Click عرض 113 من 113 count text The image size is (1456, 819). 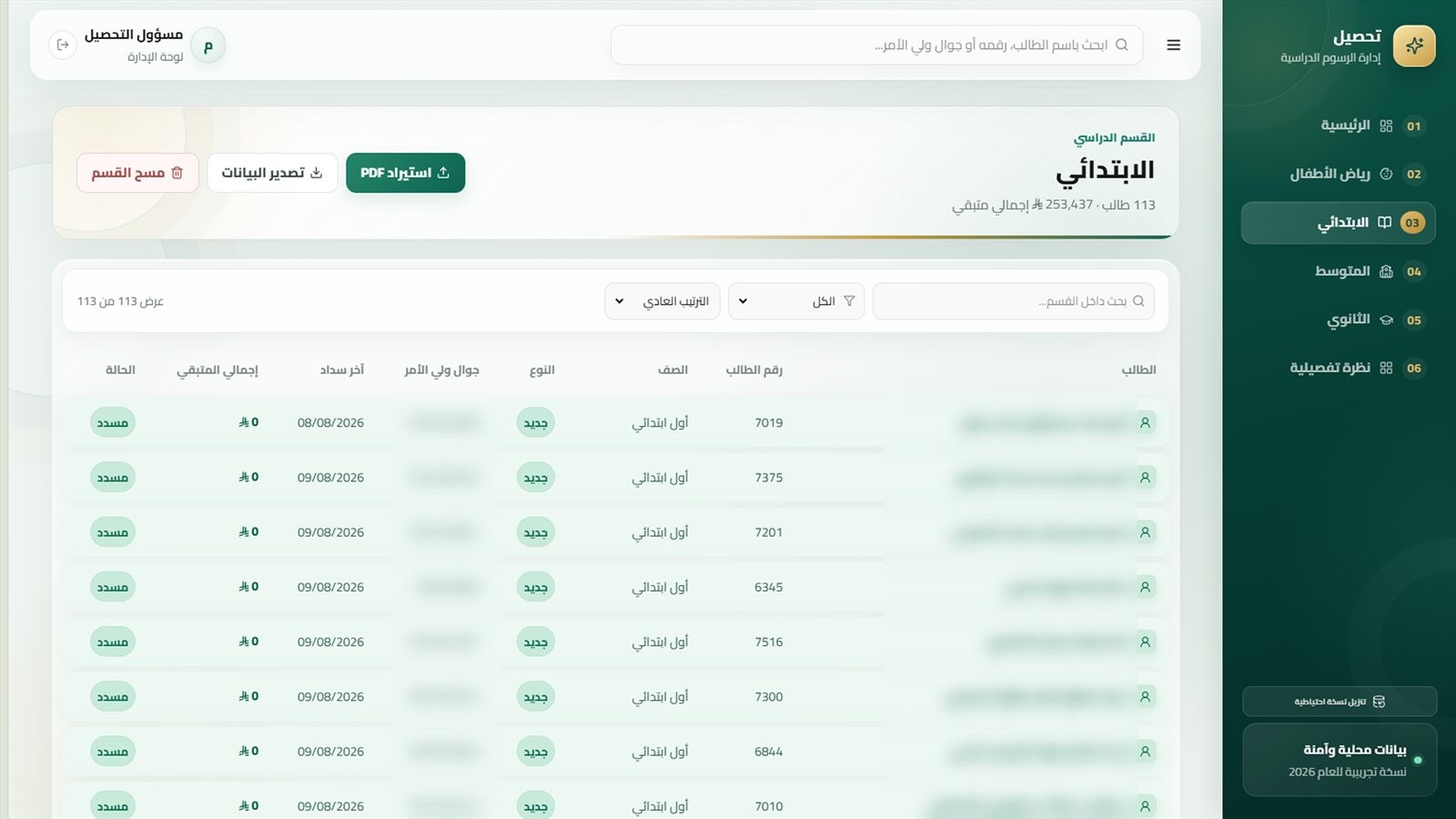point(120,301)
